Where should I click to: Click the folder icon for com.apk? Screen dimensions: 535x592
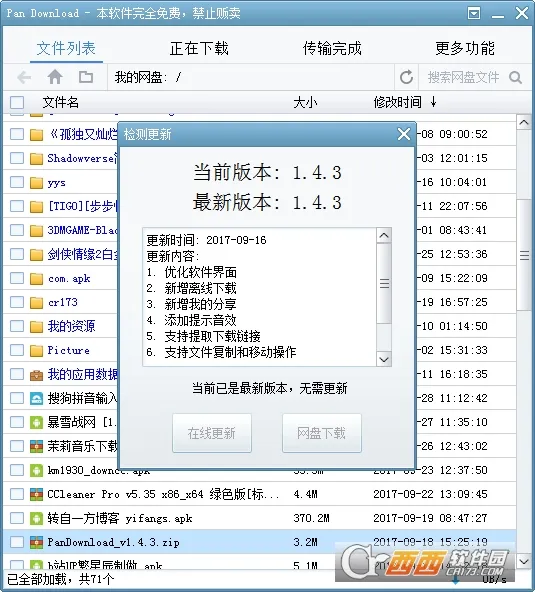(36, 279)
